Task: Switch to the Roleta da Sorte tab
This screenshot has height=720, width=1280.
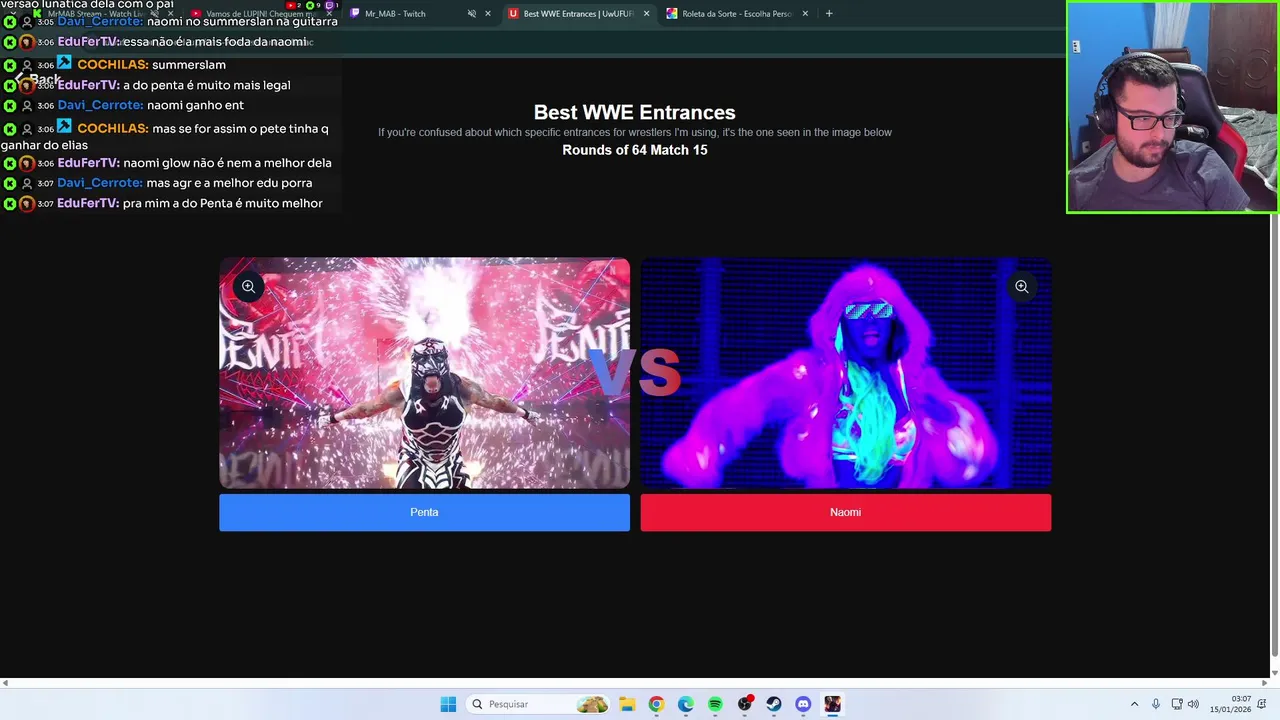Action: [x=736, y=14]
